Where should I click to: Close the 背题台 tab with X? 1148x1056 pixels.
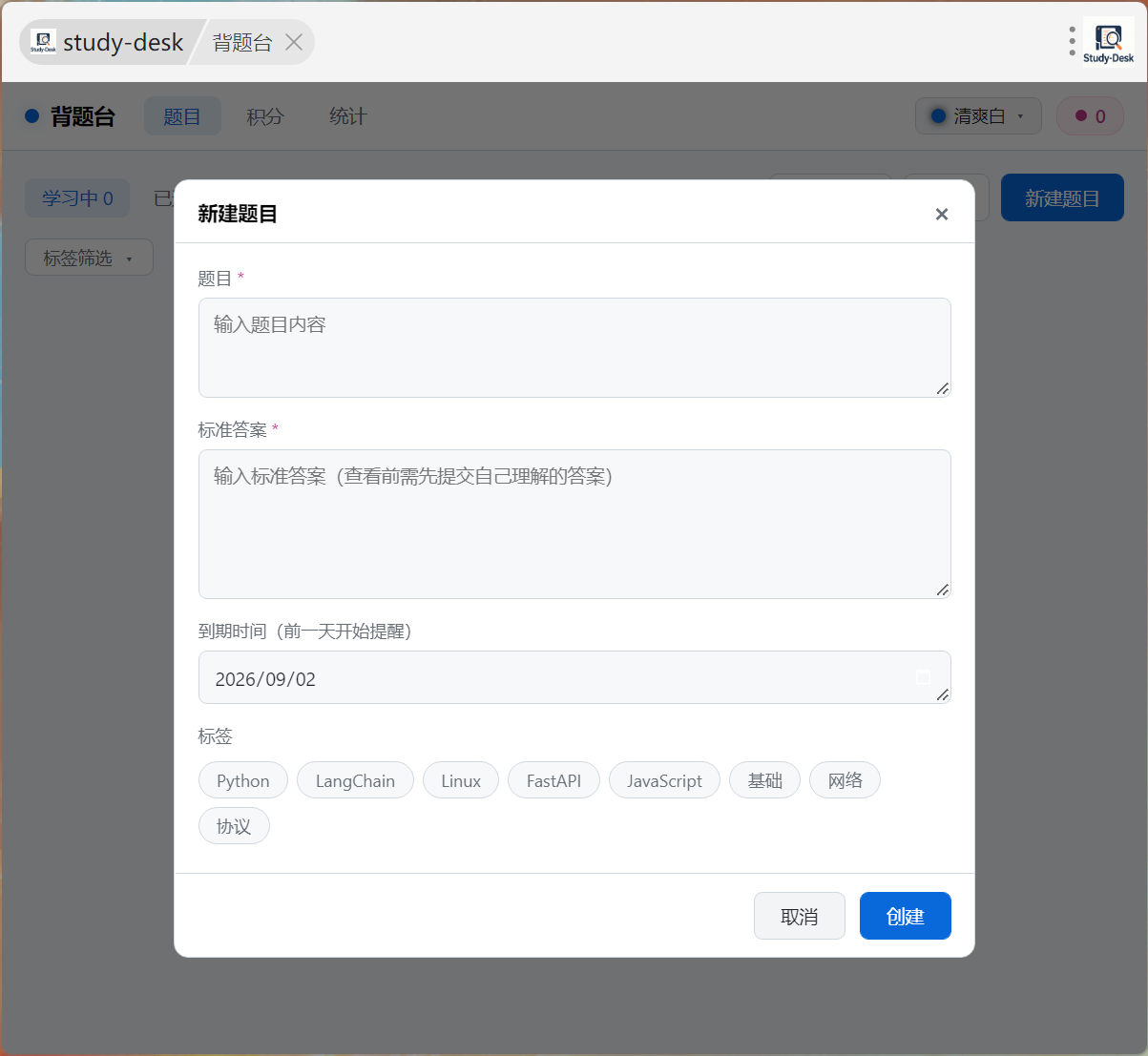tap(294, 42)
